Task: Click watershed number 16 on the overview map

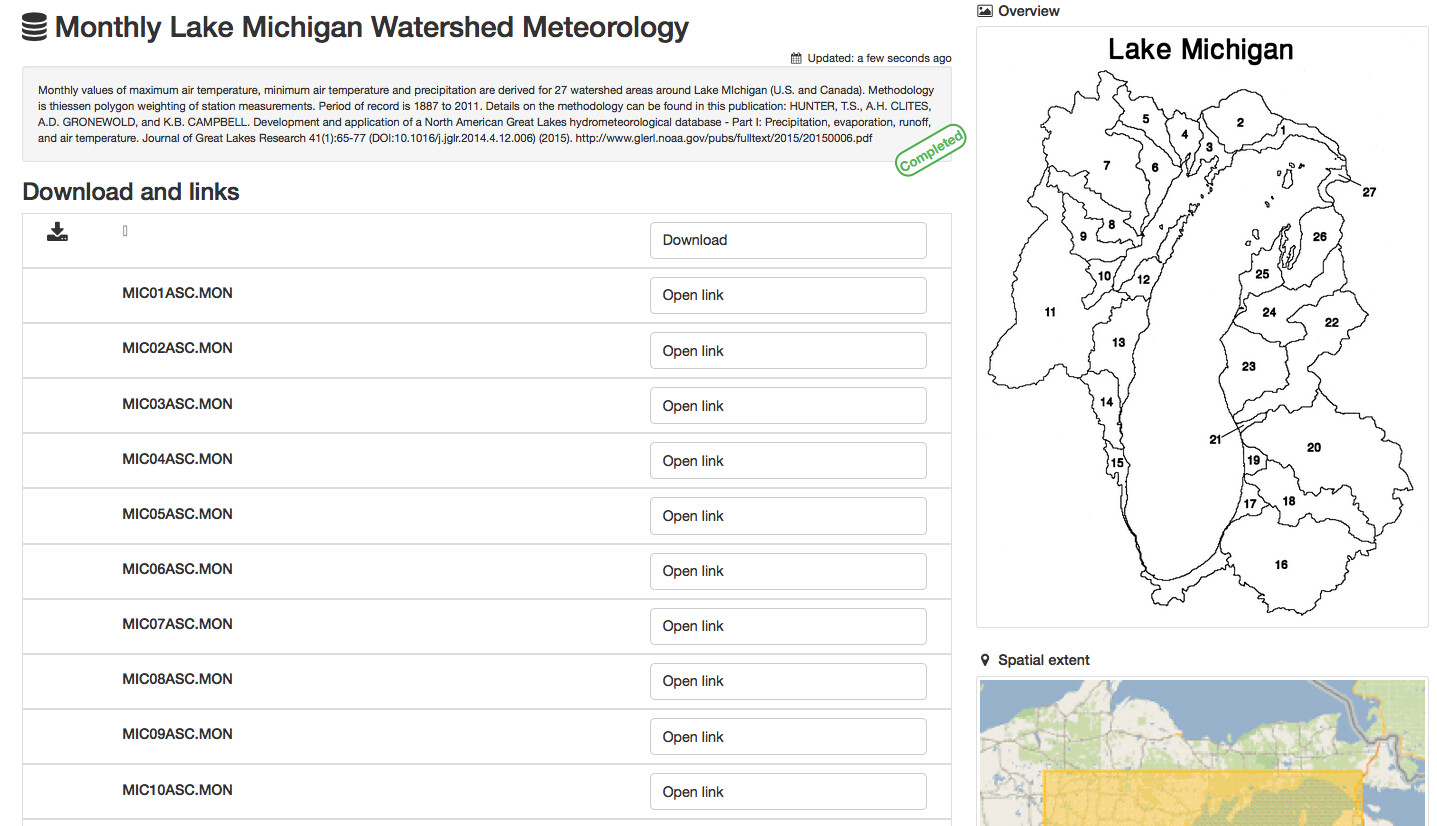Action: pos(1281,565)
